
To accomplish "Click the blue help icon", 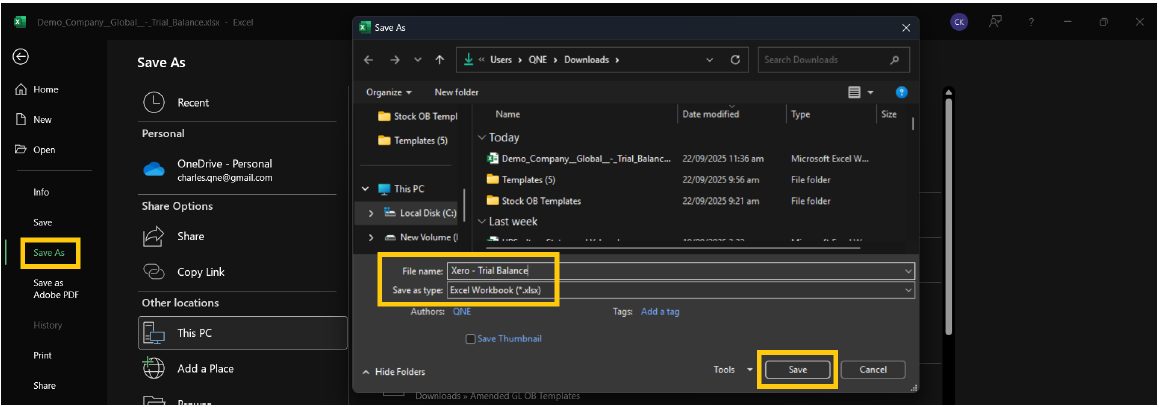I will [901, 92].
